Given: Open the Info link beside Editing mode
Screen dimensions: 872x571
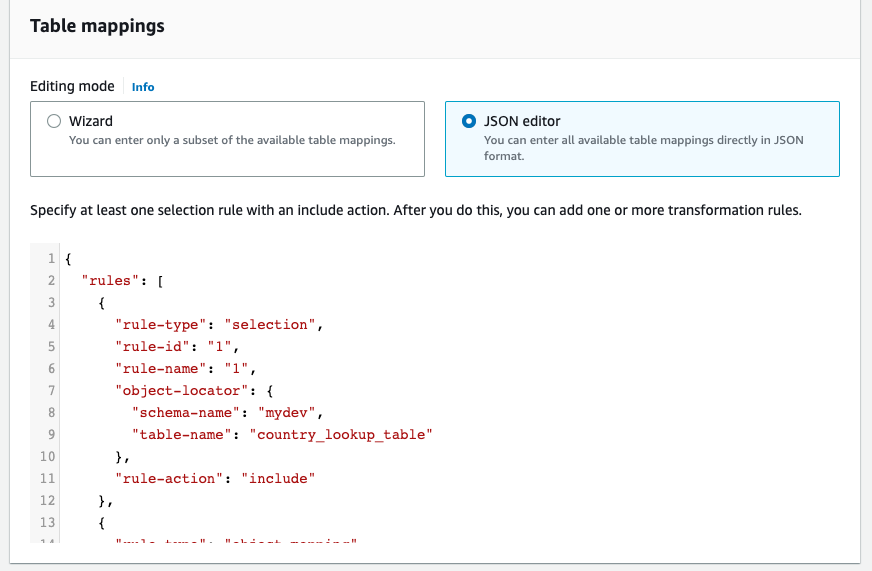Looking at the screenshot, I should point(143,87).
